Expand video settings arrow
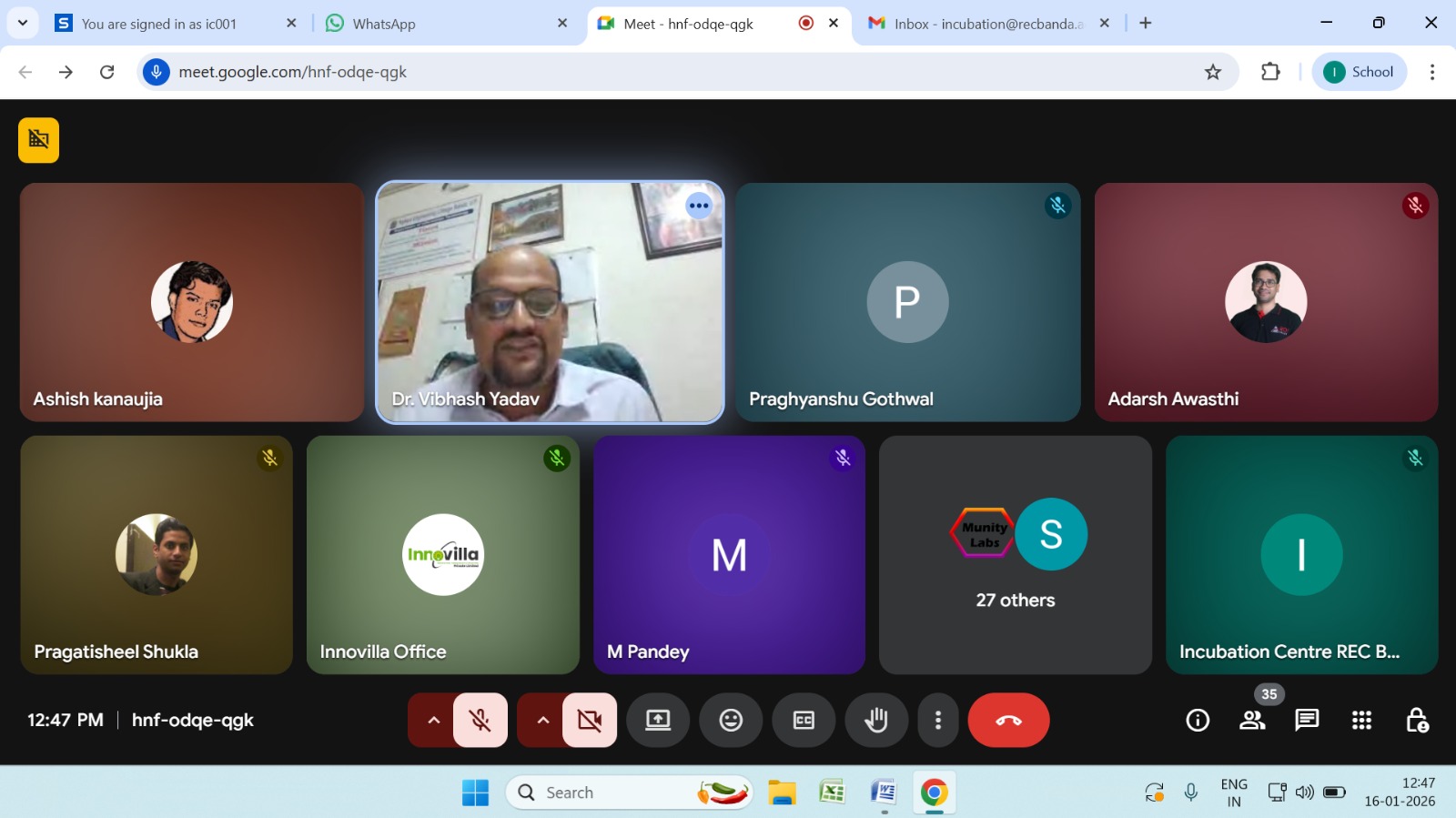This screenshot has width=1456, height=818. (543, 721)
